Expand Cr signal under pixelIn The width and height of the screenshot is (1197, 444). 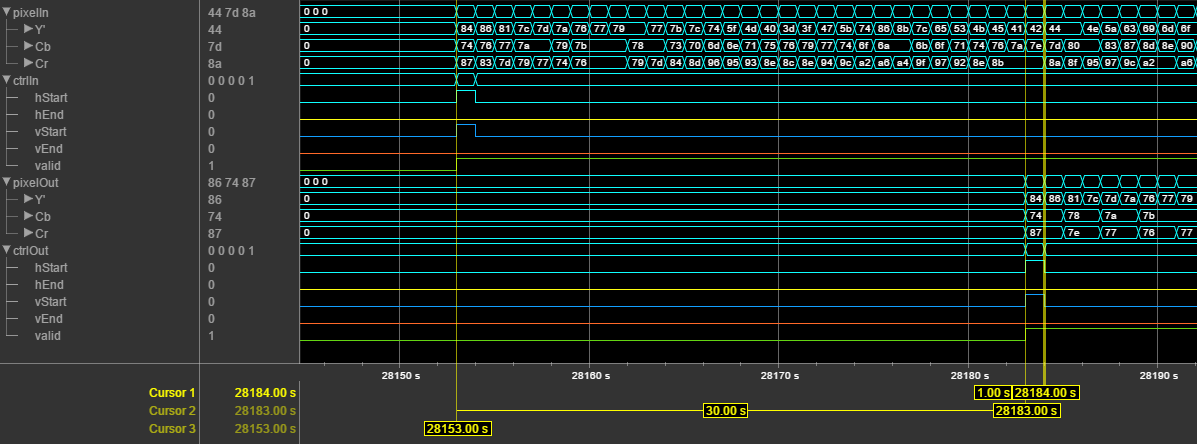click(x=27, y=63)
